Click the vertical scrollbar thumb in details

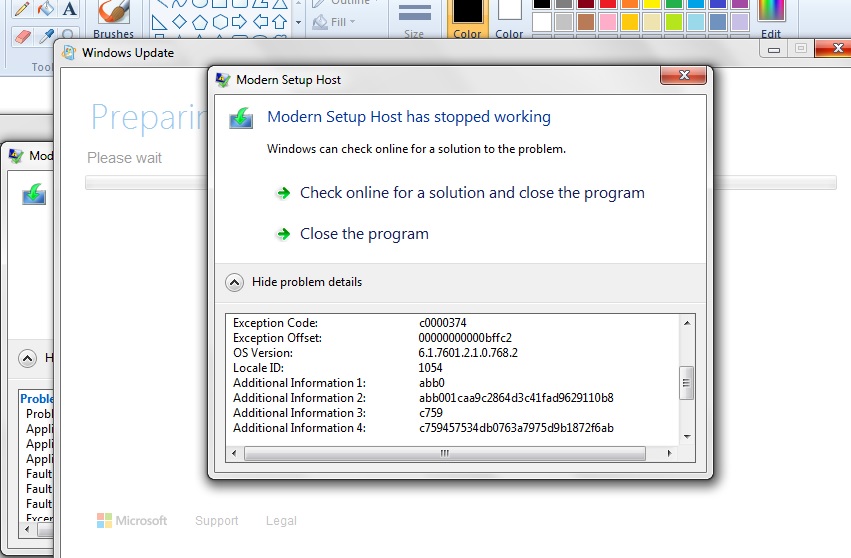pos(687,383)
